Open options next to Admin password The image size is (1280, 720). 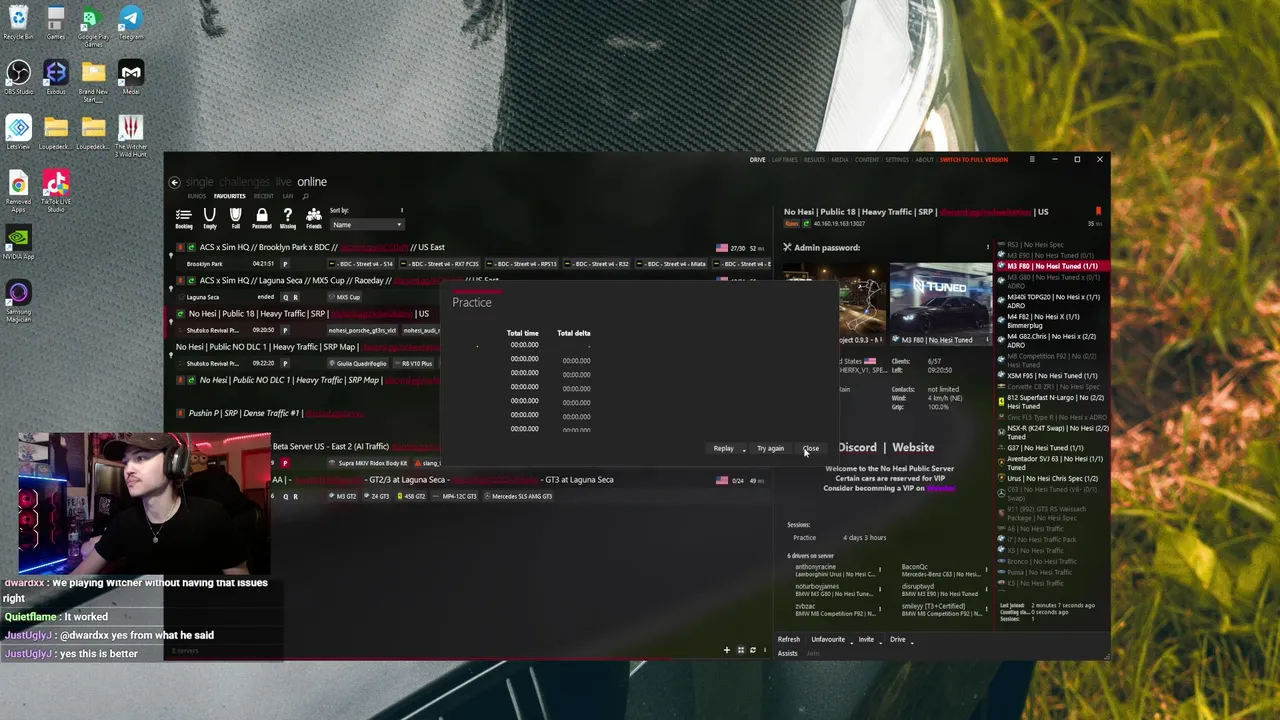tap(987, 247)
